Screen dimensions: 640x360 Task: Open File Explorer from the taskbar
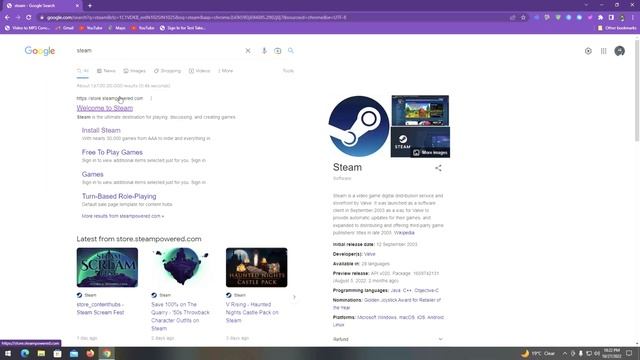coord(41,353)
